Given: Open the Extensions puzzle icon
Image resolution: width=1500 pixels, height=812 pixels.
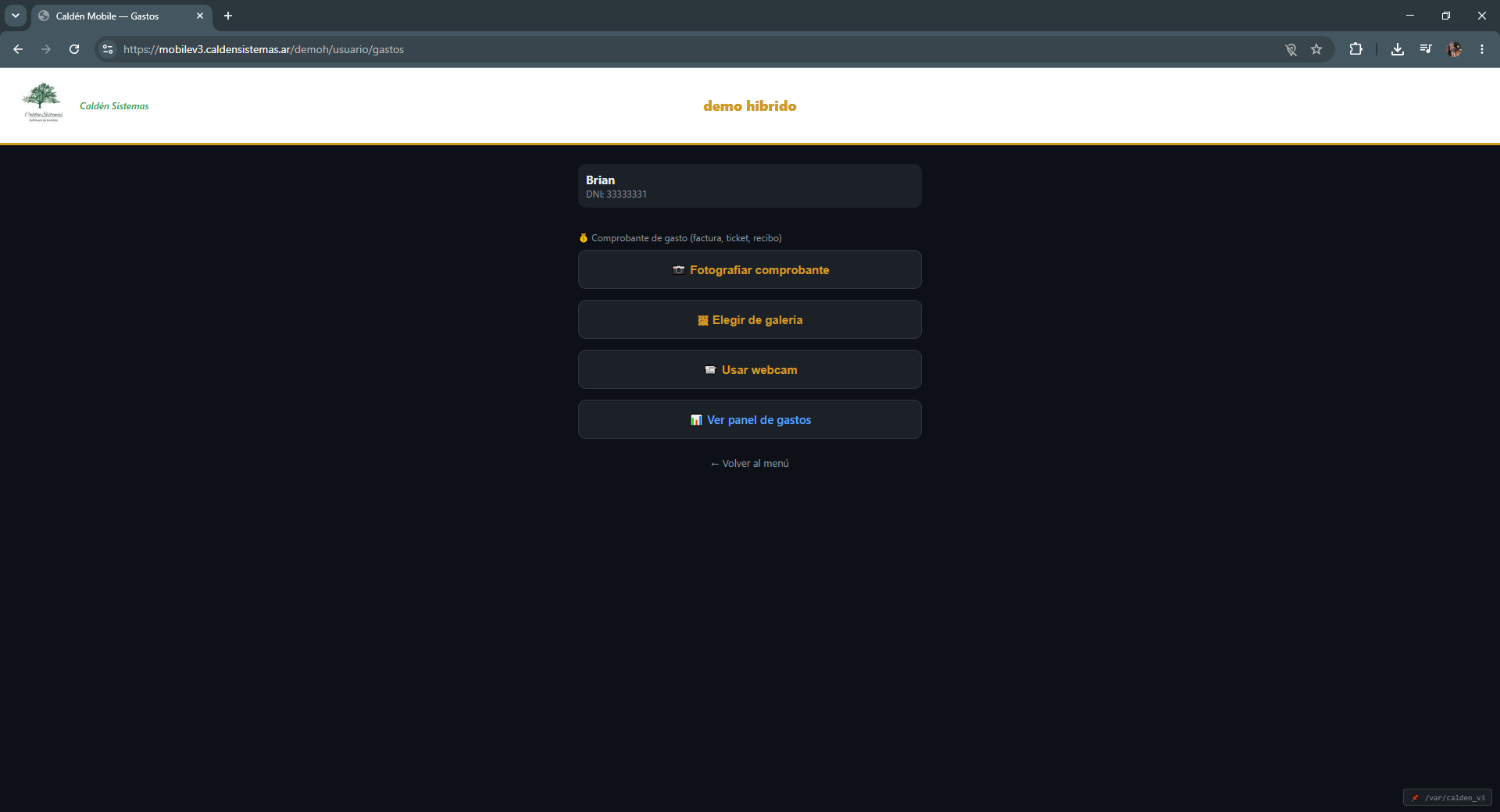Looking at the screenshot, I should click(x=1355, y=49).
